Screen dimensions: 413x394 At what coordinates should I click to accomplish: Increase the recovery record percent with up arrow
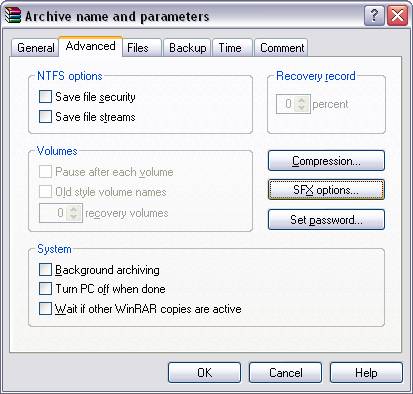pos(302,100)
